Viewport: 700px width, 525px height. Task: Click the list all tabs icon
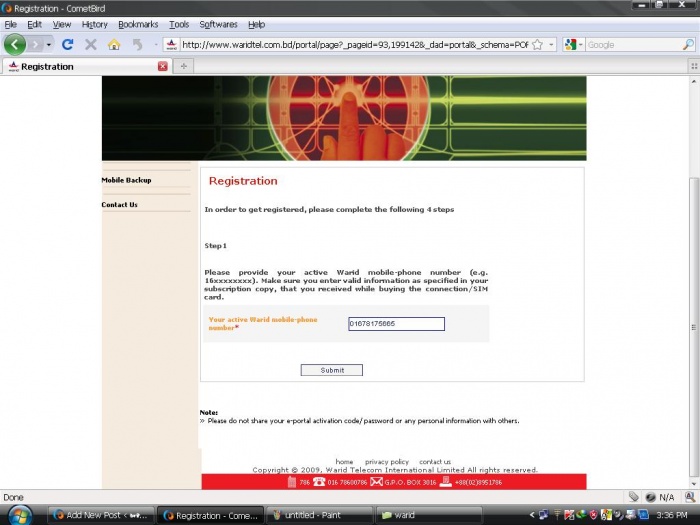point(694,67)
